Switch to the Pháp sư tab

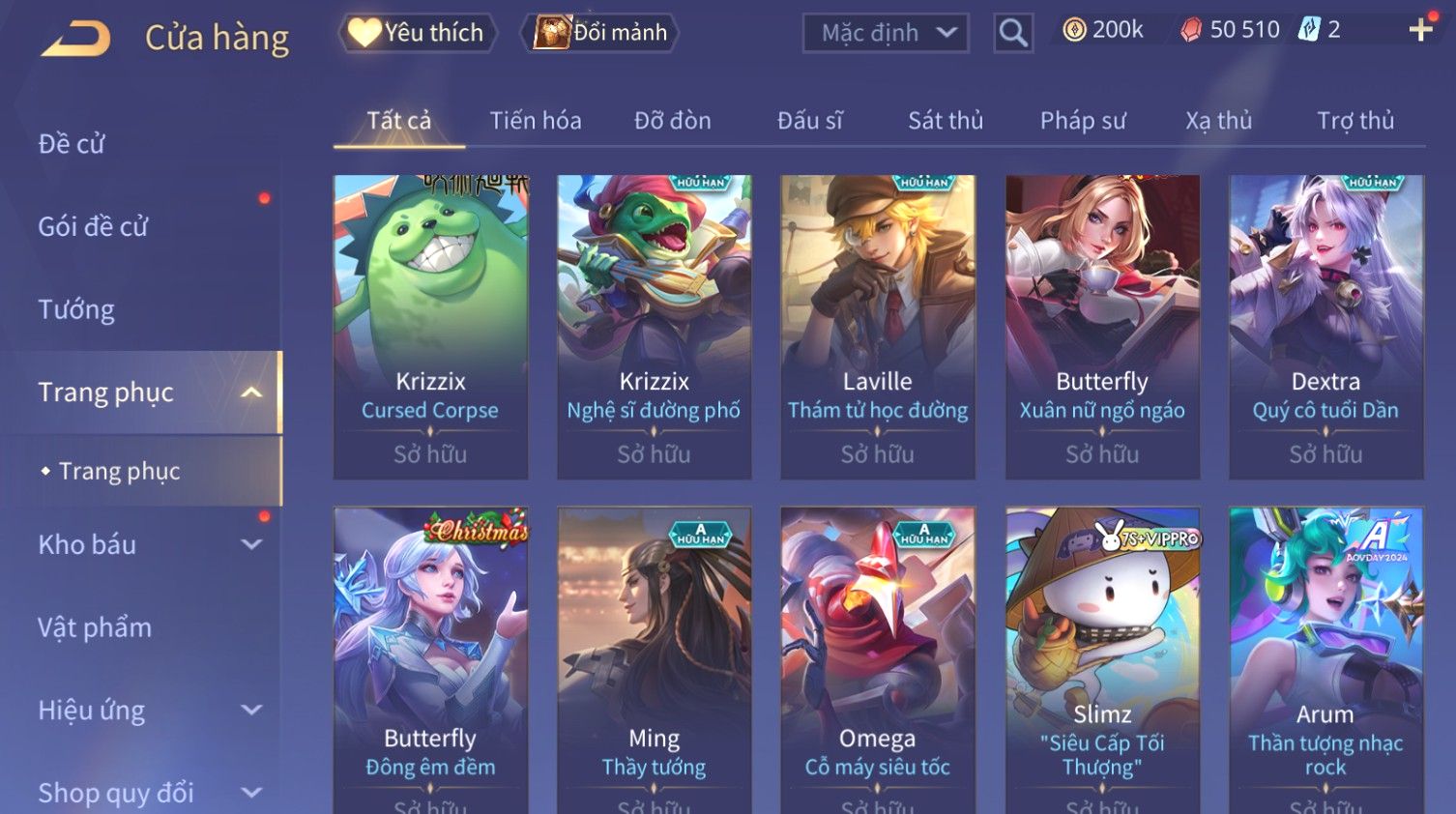coord(1083,121)
